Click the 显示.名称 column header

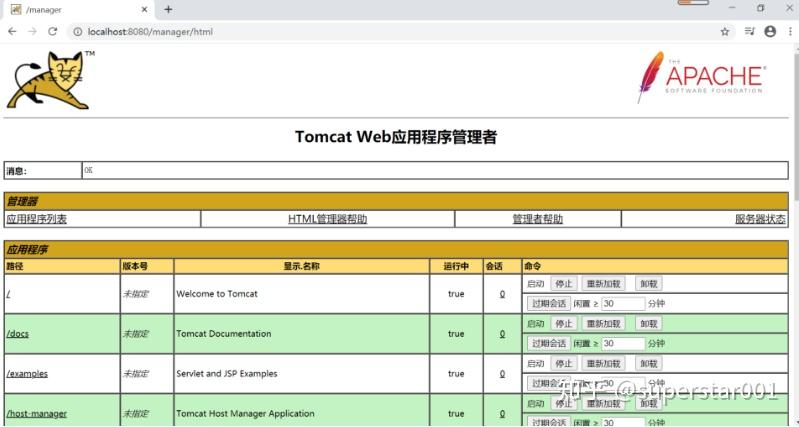[x=302, y=266]
